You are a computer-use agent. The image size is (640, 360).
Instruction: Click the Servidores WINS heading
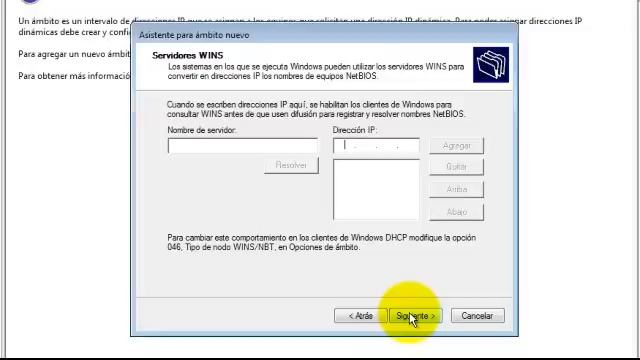coord(187,56)
